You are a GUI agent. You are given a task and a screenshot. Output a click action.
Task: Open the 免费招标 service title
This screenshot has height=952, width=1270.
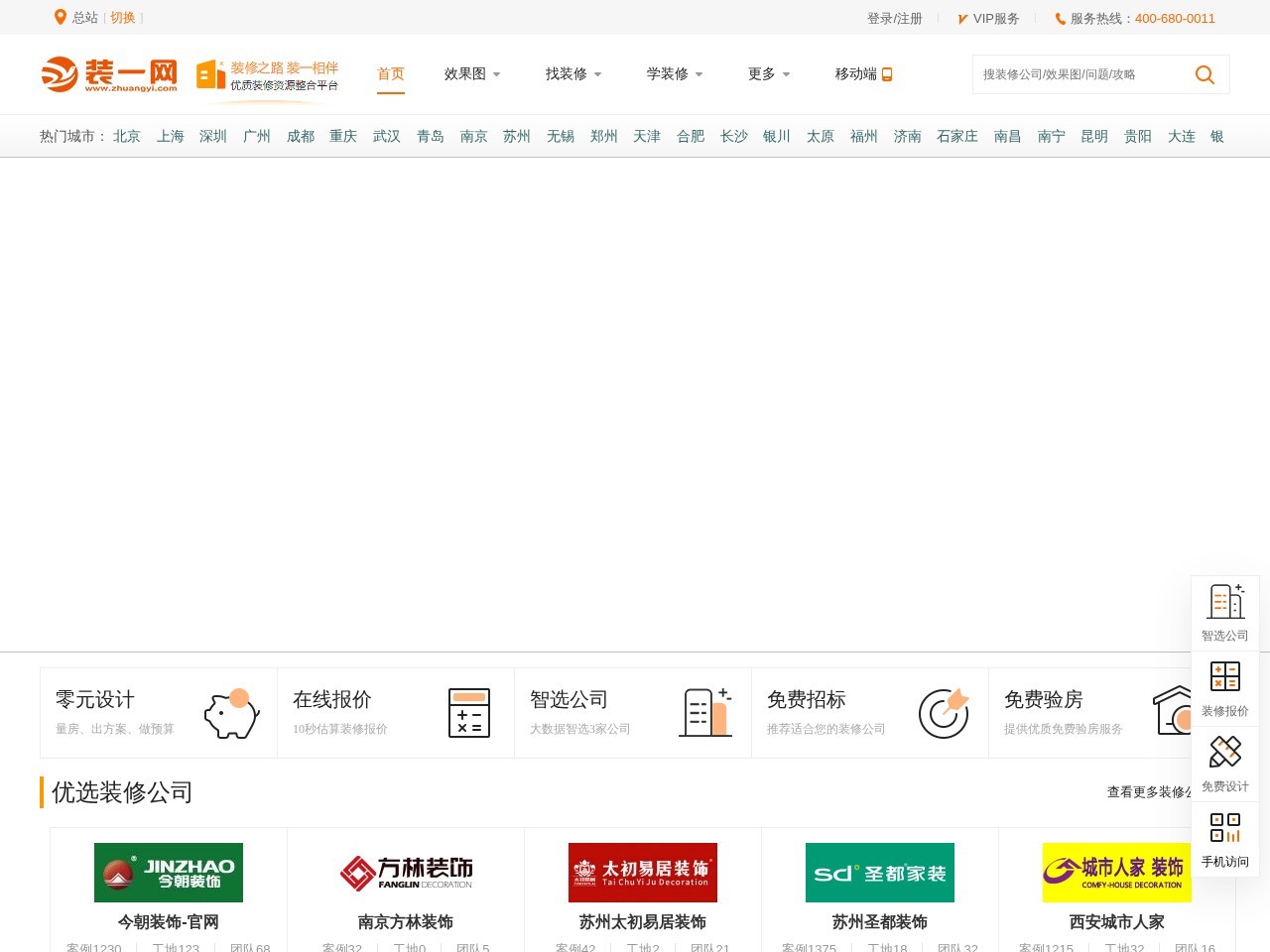807,700
